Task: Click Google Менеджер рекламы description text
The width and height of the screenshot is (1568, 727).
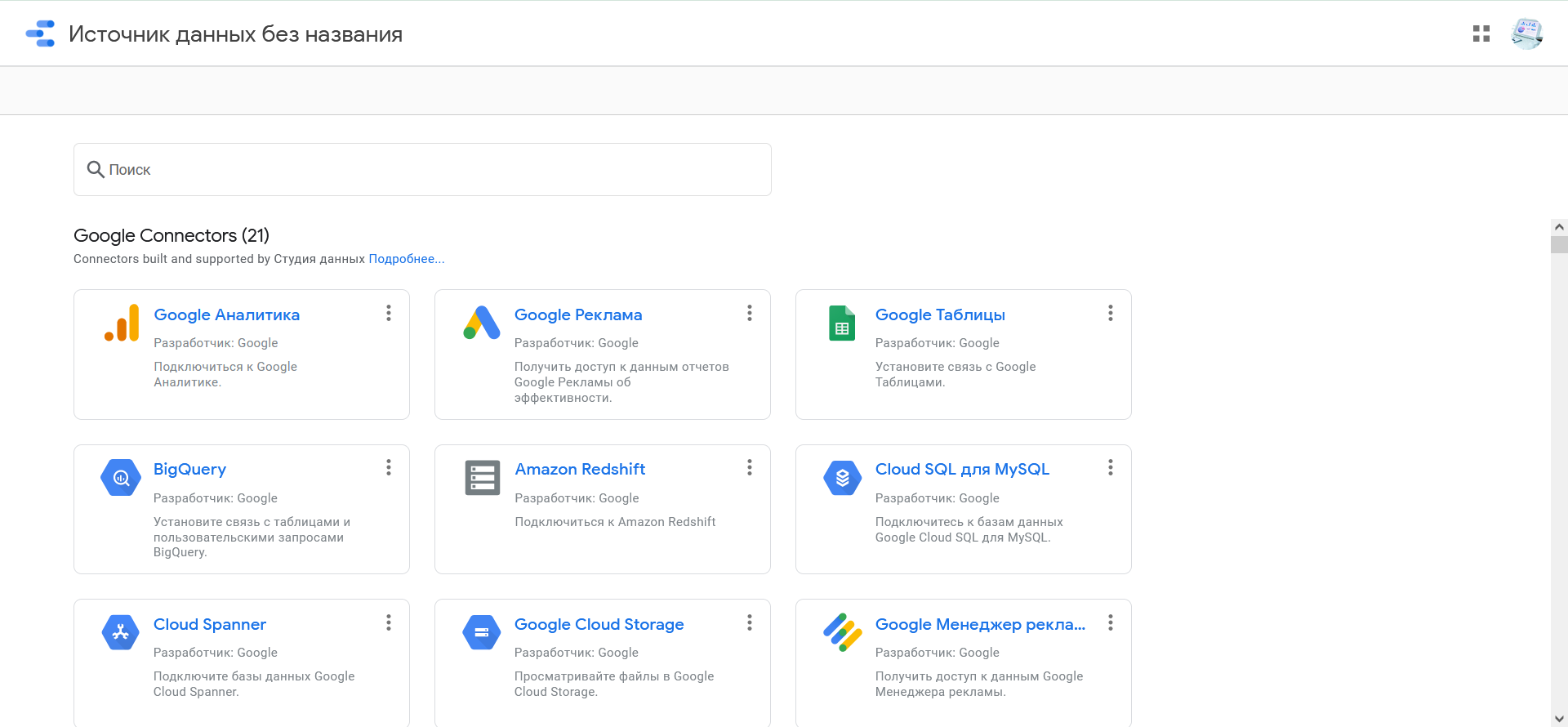Action: [979, 684]
